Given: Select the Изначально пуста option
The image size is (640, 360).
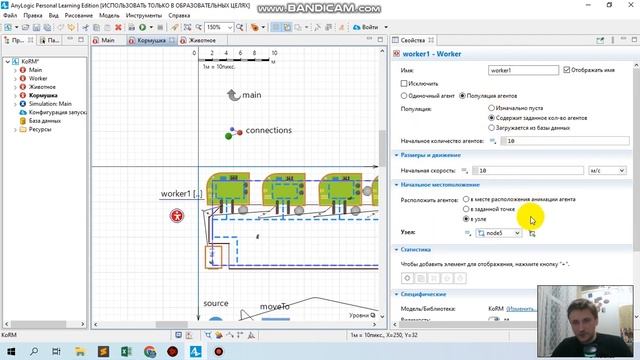Looking at the screenshot, I should point(491,108).
